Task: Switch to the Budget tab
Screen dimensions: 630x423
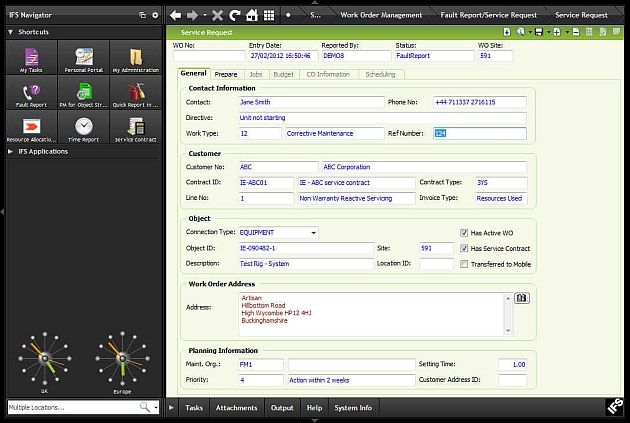Action: (x=283, y=74)
